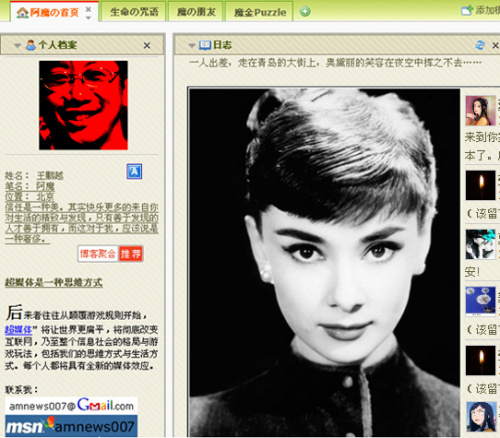The width and height of the screenshot is (500, 438).
Task: Click the 博客聚合 button
Action: [98, 254]
